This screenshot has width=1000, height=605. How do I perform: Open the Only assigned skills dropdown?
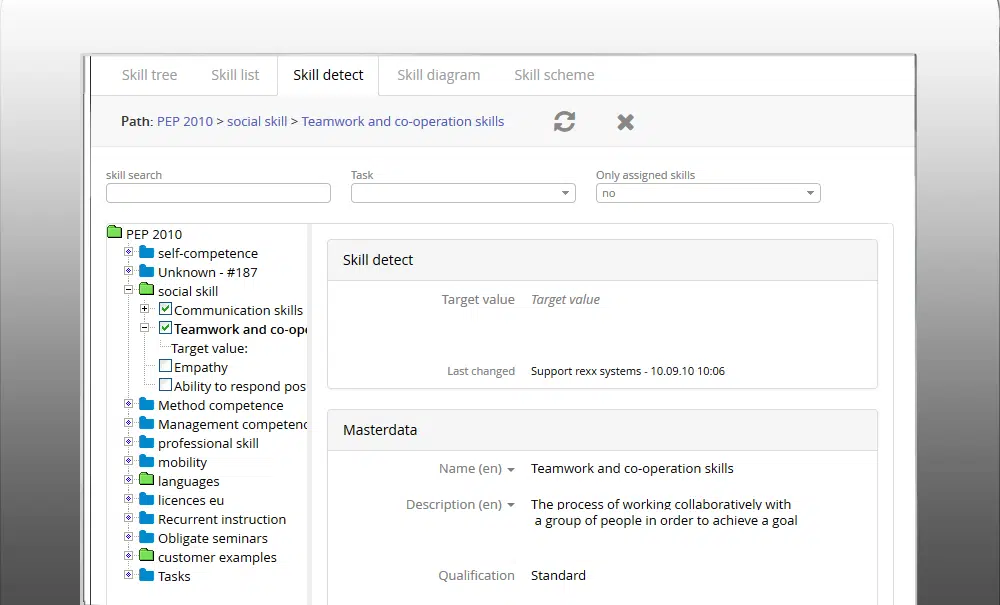coord(810,192)
